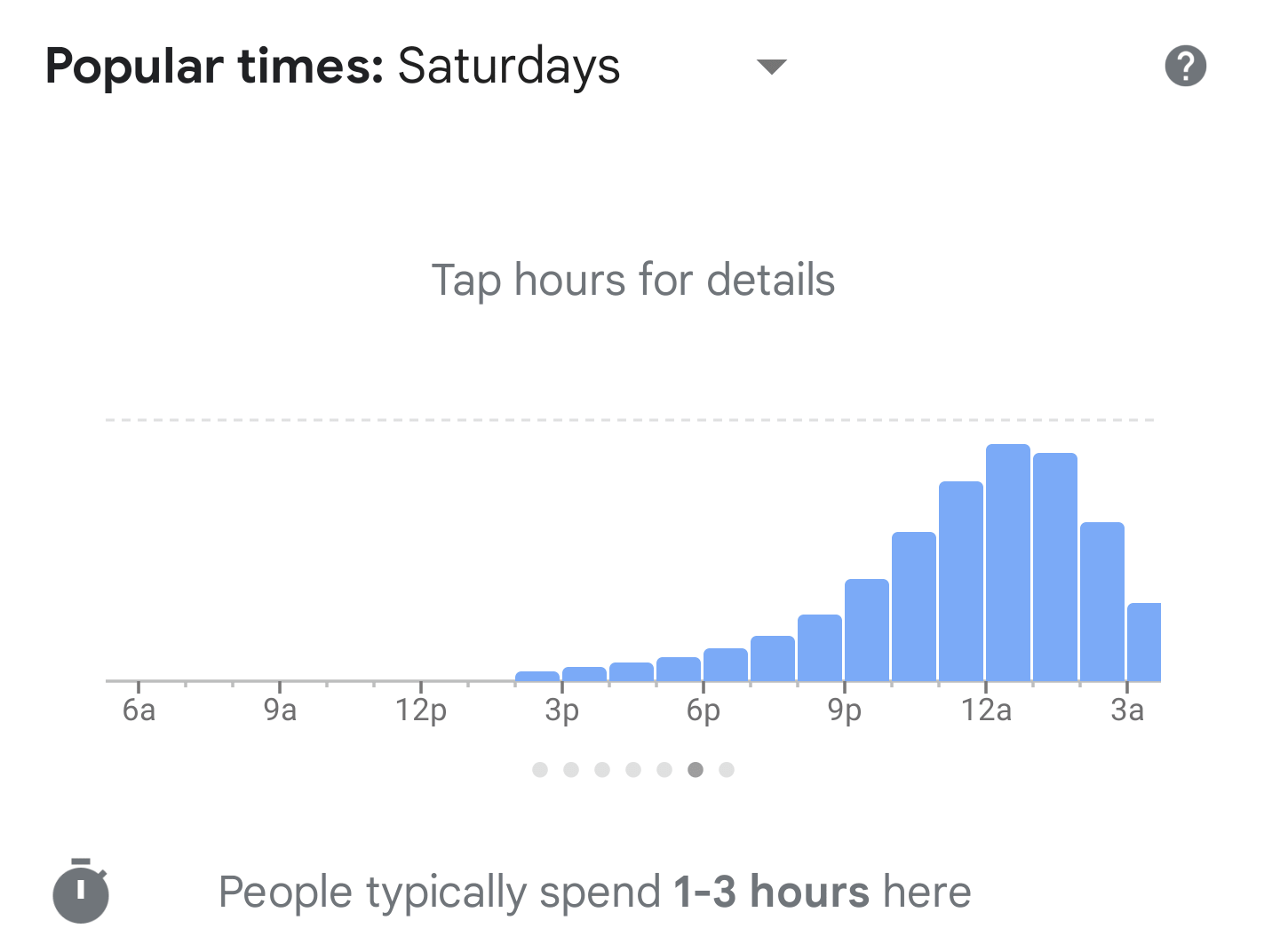The width and height of the screenshot is (1272, 952).
Task: Tap the 6p popularity bar
Action: click(x=725, y=664)
